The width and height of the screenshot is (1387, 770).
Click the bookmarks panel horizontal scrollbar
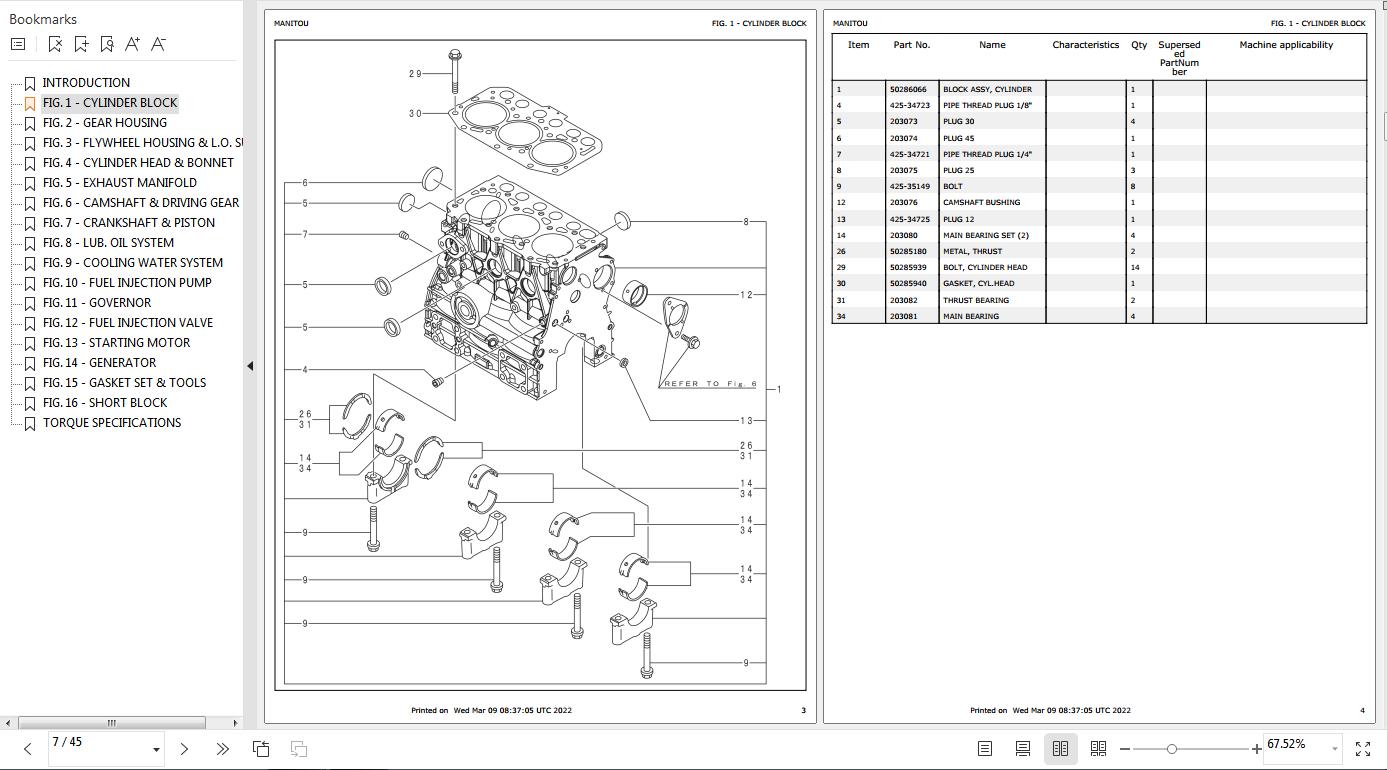click(112, 723)
